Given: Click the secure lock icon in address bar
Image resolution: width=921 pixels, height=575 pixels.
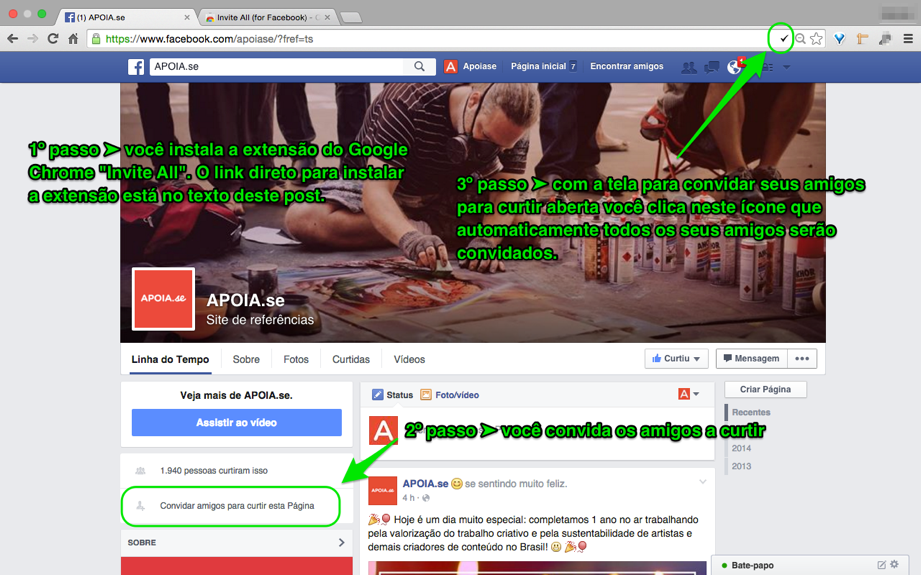Looking at the screenshot, I should pyautogui.click(x=96, y=39).
